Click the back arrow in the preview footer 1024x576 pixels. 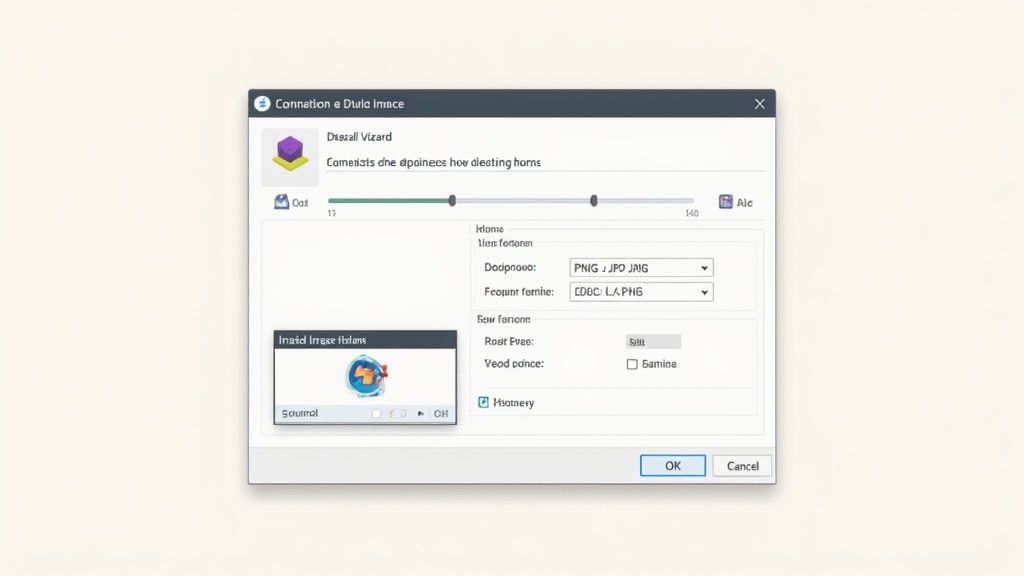(x=392, y=412)
